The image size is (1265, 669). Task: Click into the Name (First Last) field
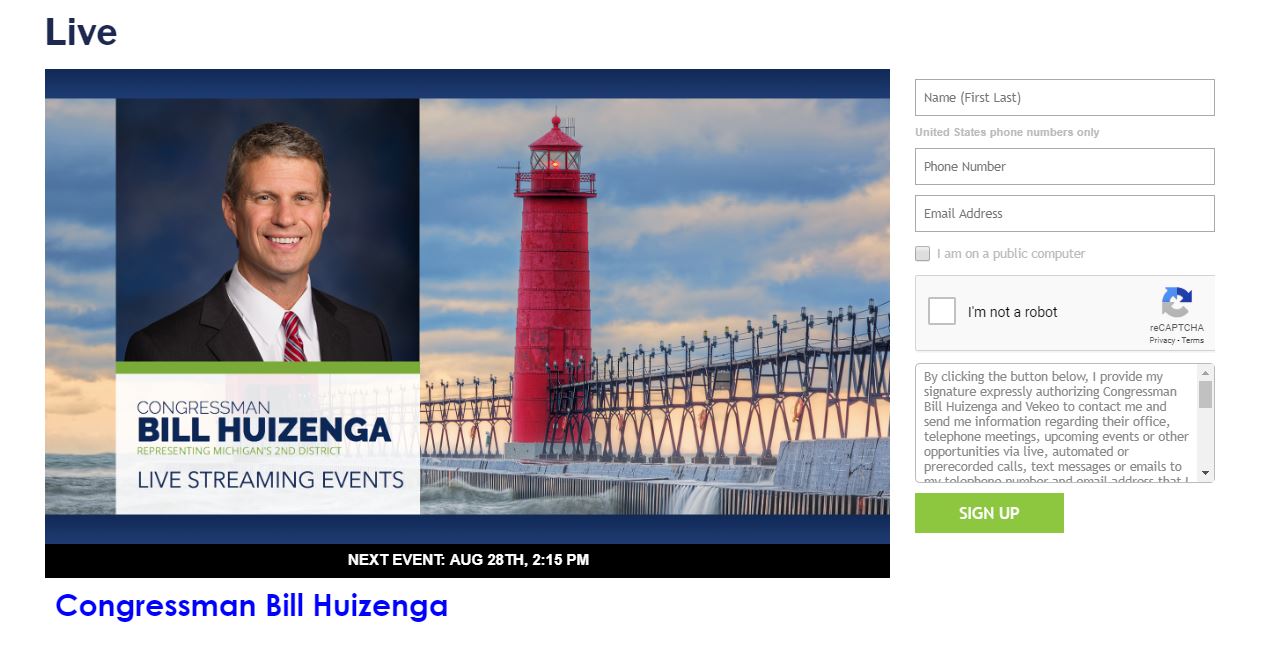click(x=1064, y=98)
